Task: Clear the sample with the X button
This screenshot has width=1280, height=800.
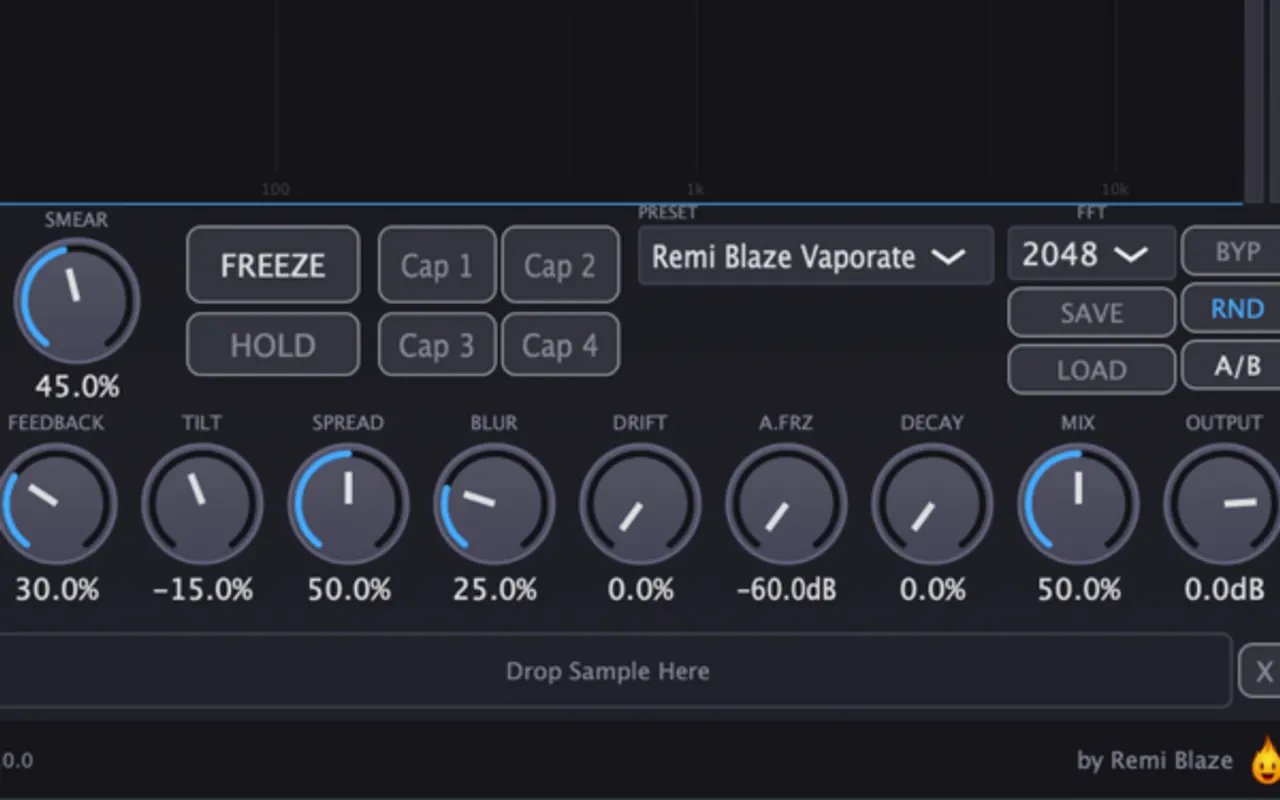Action: (x=1261, y=671)
